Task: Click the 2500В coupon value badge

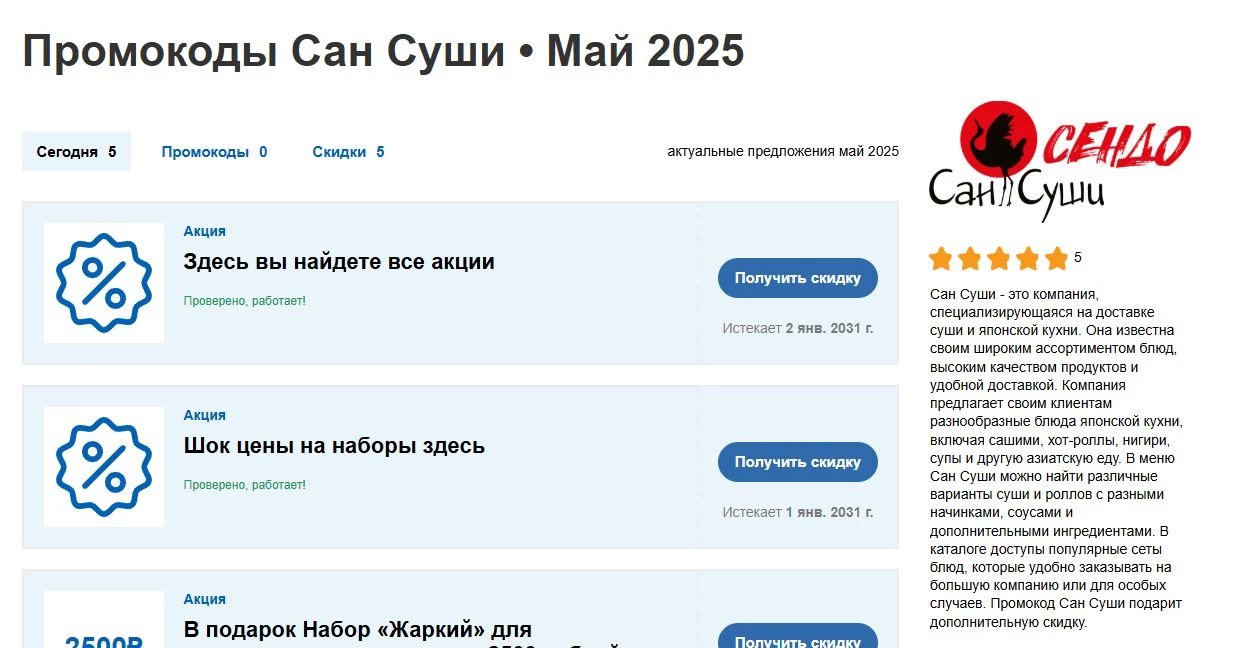Action: 103,639
